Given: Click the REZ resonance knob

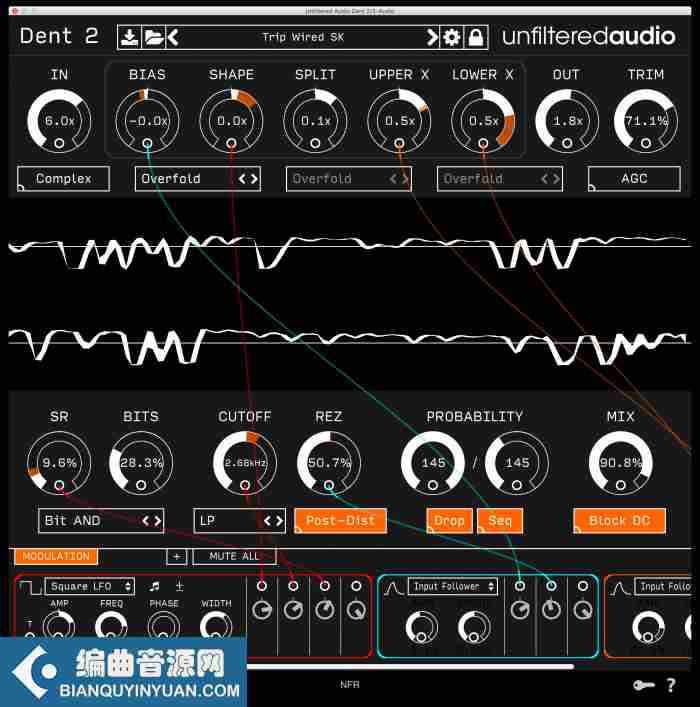Looking at the screenshot, I should tap(329, 463).
